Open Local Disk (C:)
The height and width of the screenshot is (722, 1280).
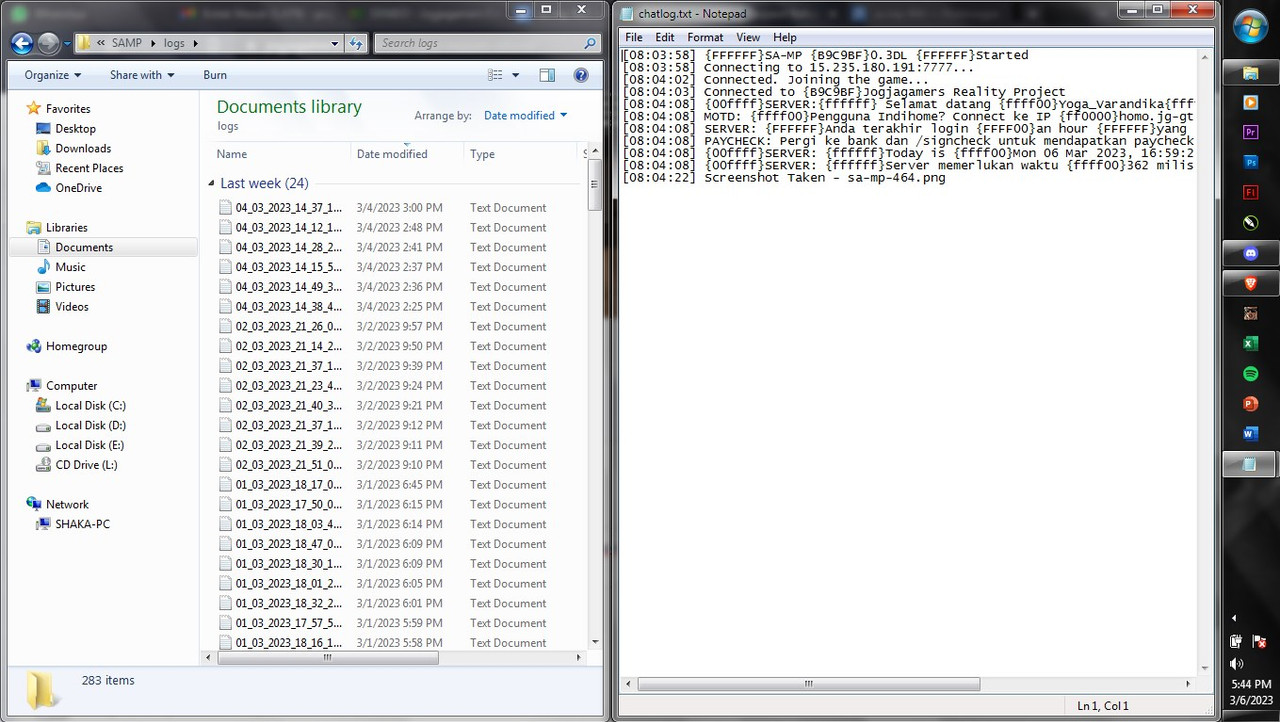point(90,406)
